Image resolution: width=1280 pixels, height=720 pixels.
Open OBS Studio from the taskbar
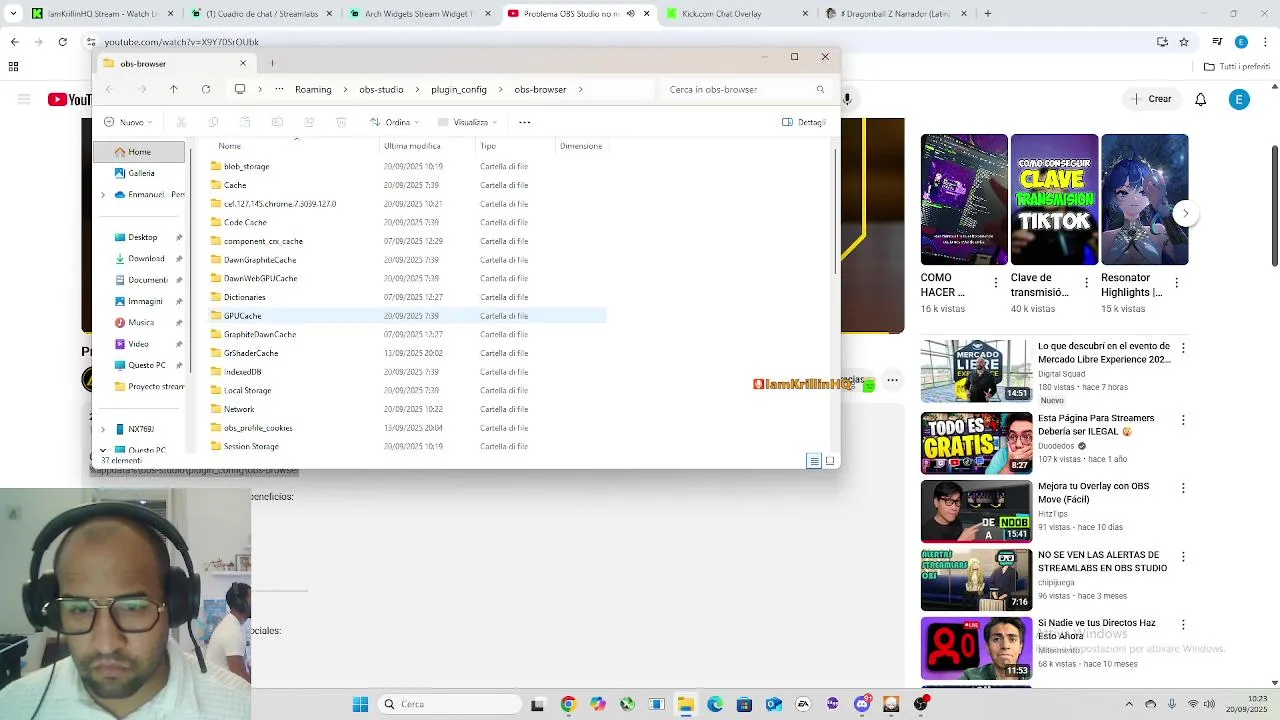pos(921,704)
